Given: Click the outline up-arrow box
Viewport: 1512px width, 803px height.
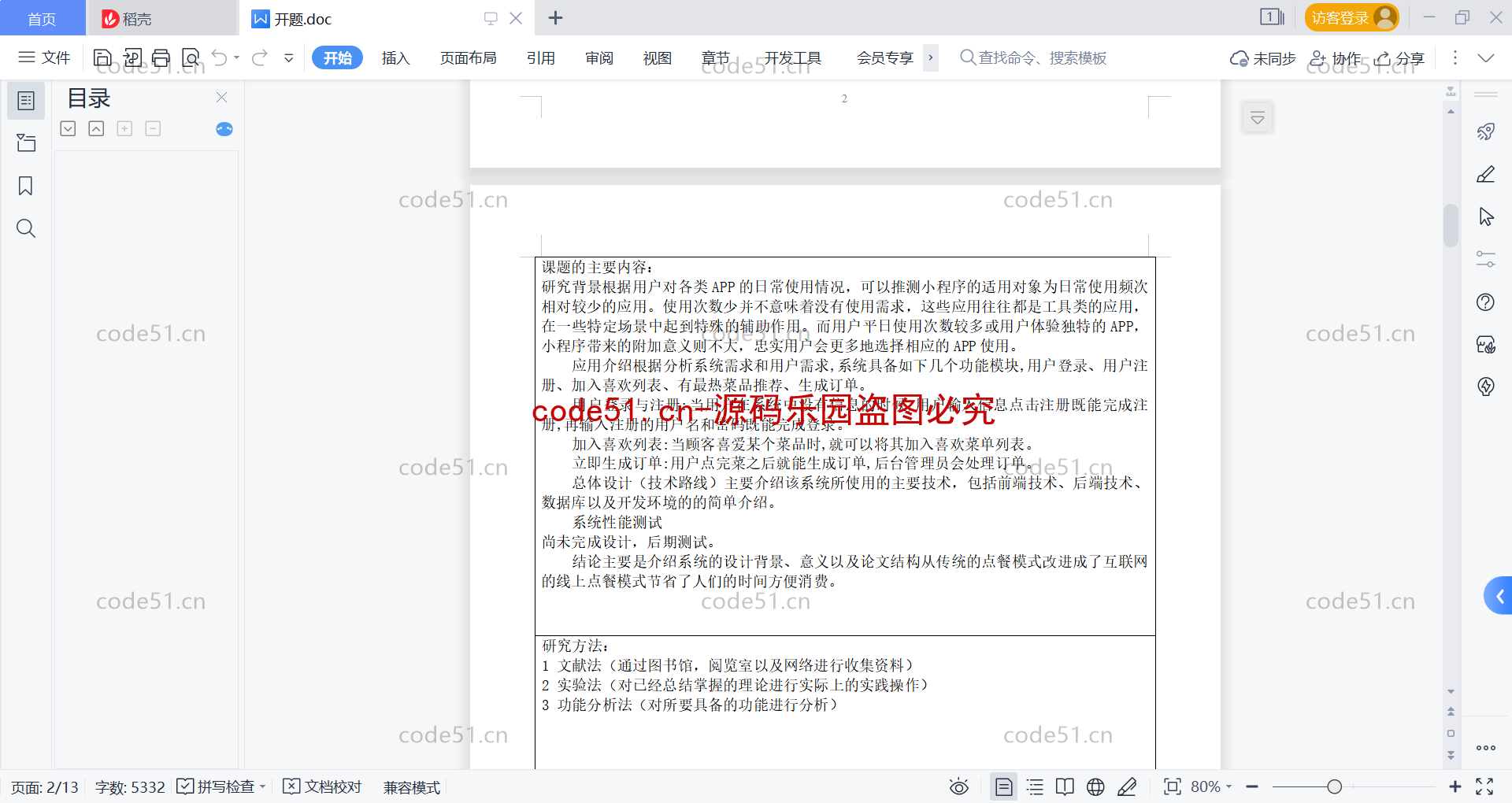Looking at the screenshot, I should (96, 128).
